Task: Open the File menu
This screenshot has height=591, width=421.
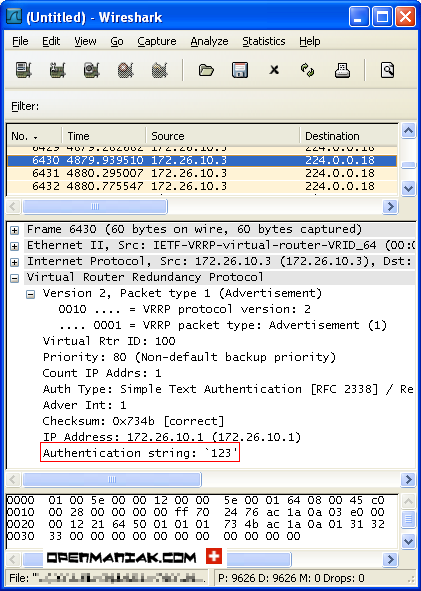Action: [x=20, y=41]
